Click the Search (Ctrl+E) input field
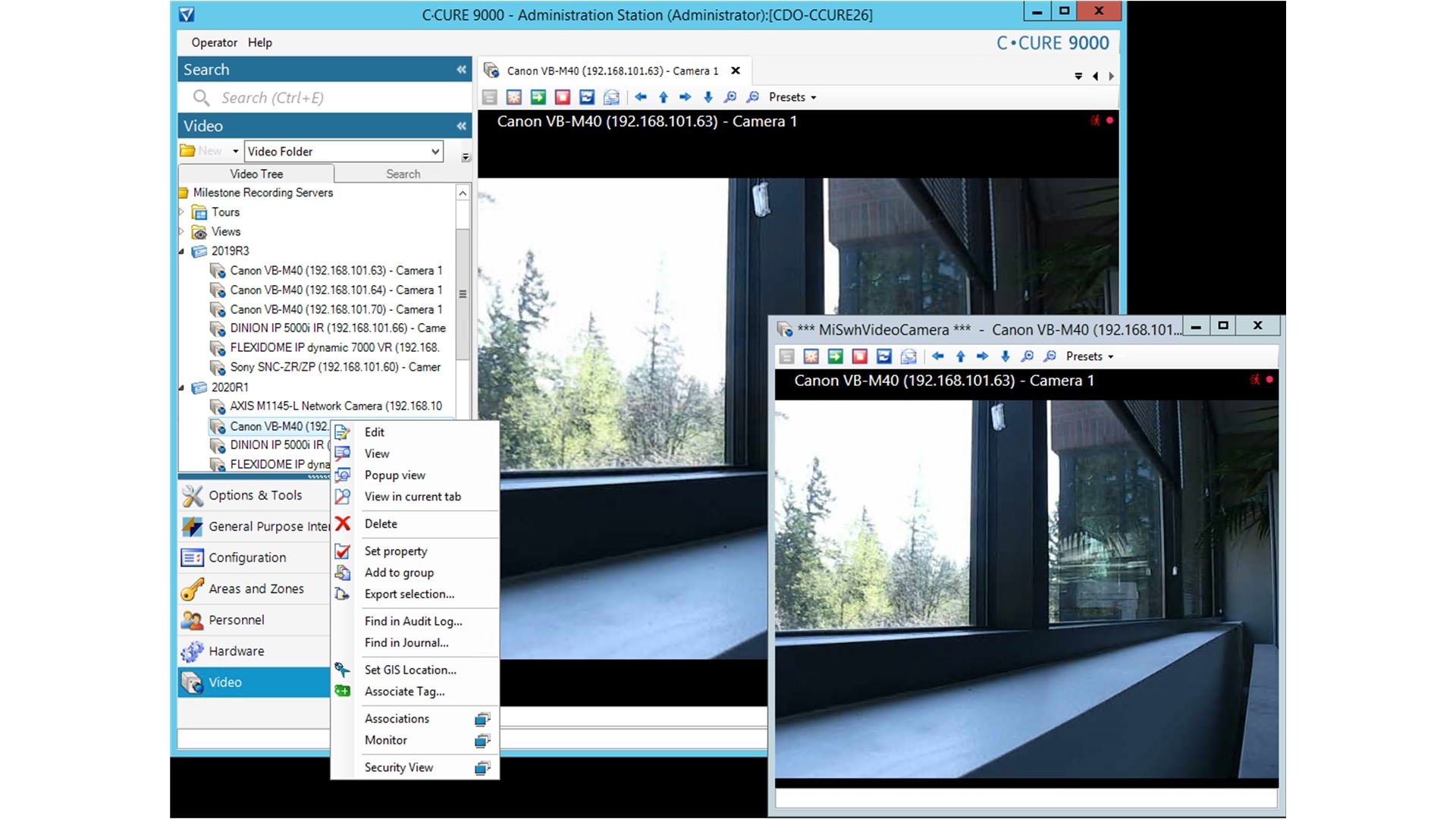 326,98
